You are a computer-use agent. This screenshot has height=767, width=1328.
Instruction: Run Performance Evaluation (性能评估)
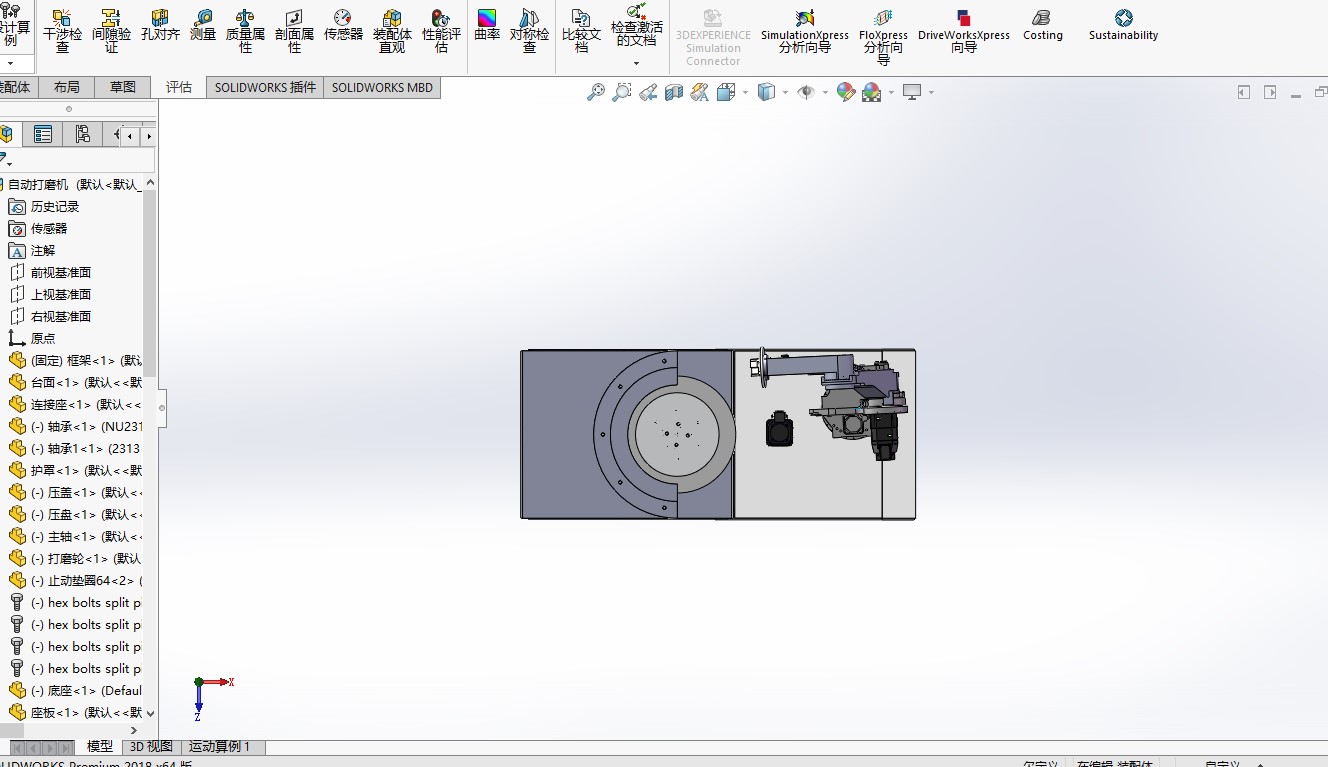(x=441, y=31)
